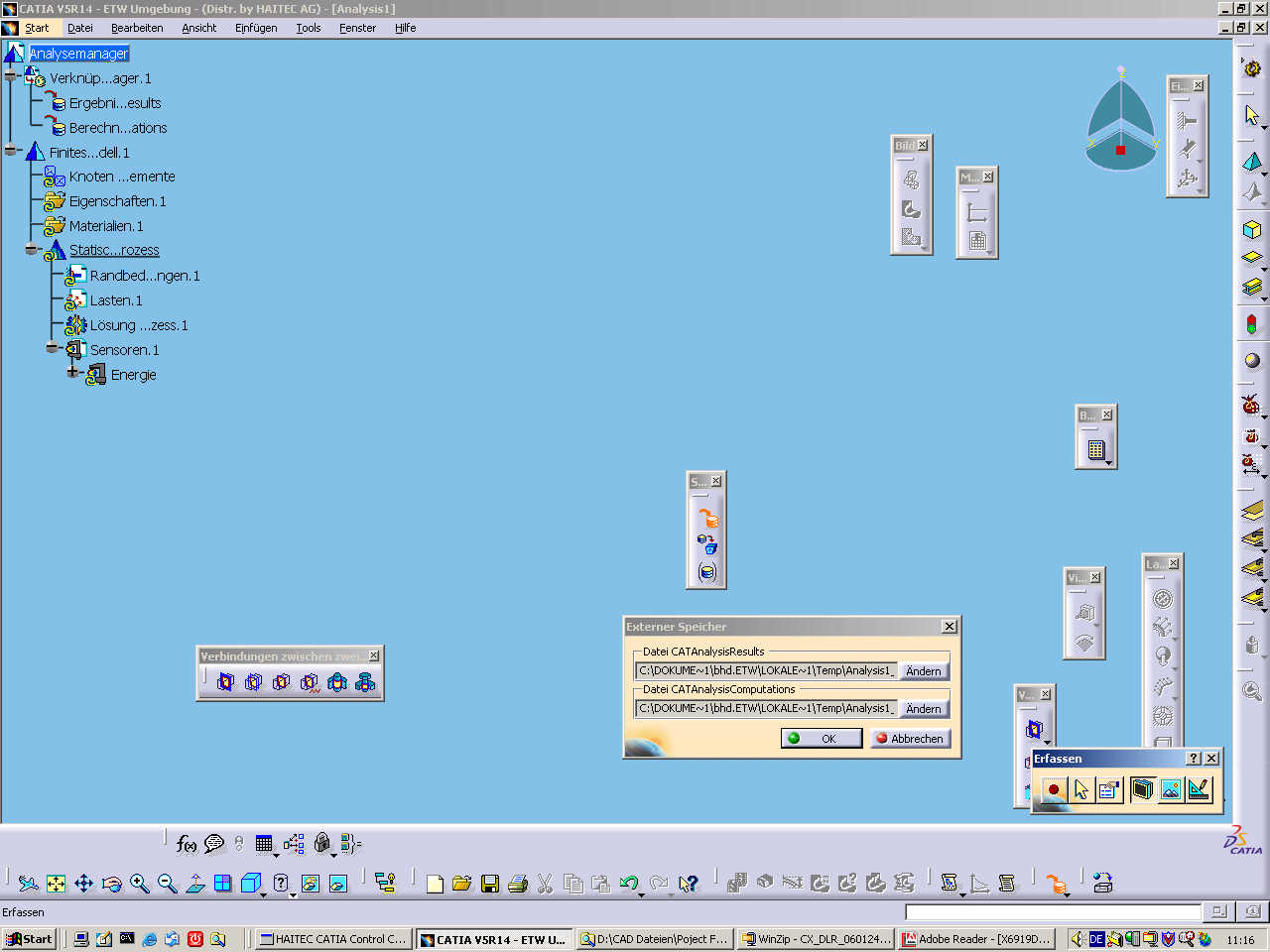Click the Select arrow in right toolbar
Screen dimensions: 1270x952
coord(1252,115)
